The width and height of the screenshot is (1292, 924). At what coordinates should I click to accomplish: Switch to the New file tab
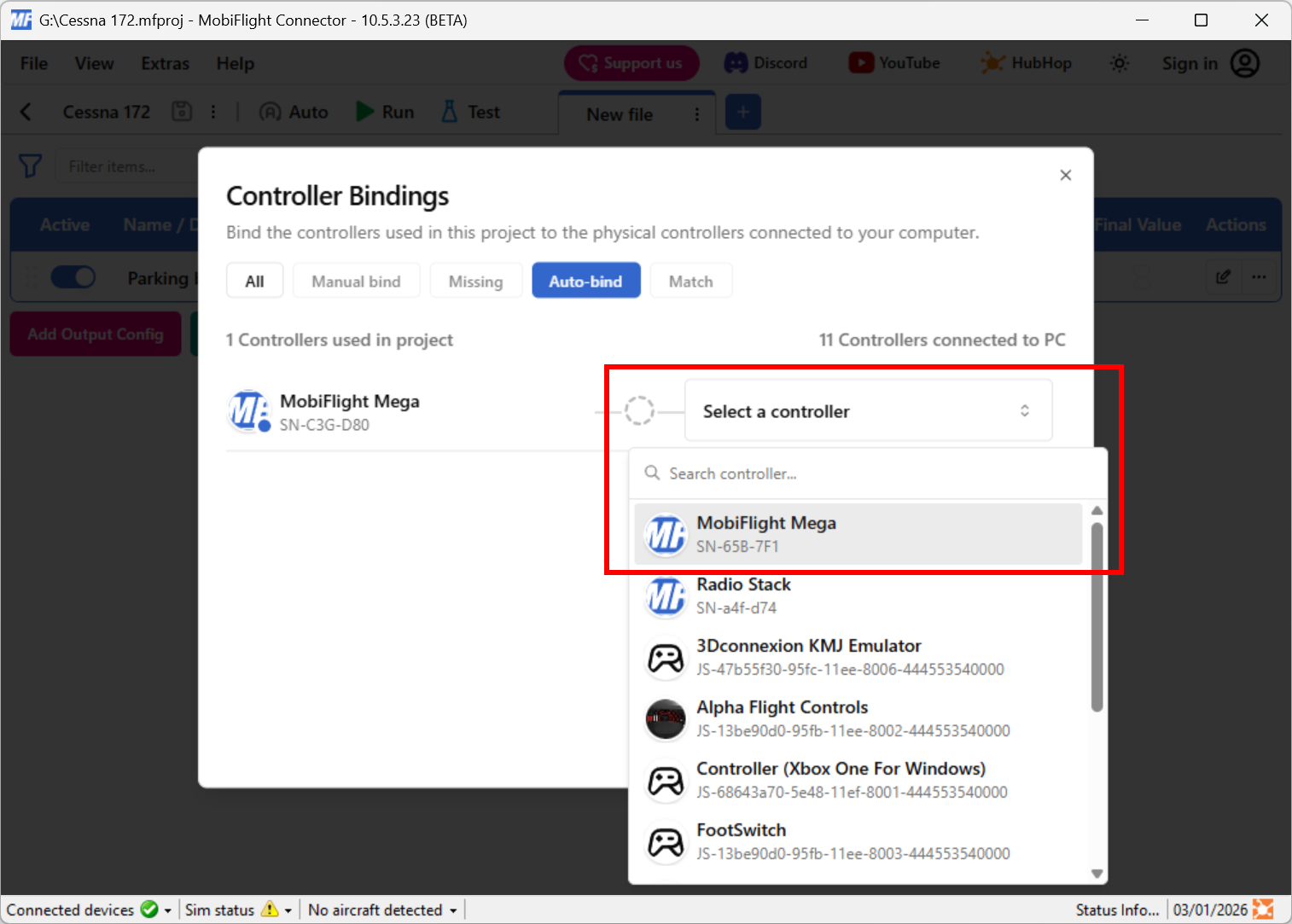(618, 113)
